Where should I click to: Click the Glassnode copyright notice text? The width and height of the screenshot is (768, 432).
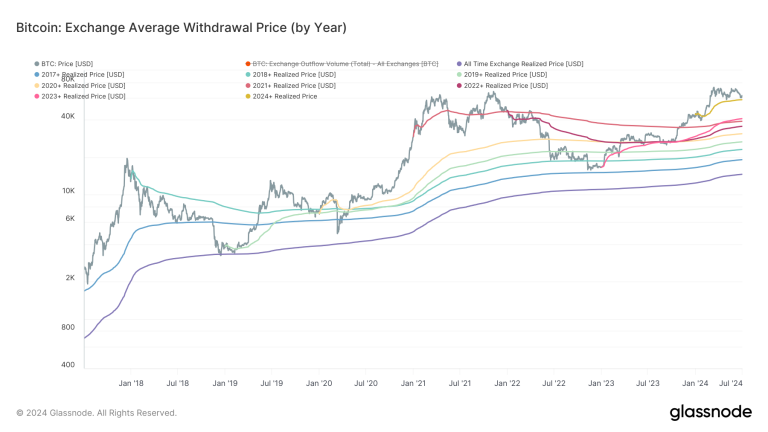[x=96, y=413]
